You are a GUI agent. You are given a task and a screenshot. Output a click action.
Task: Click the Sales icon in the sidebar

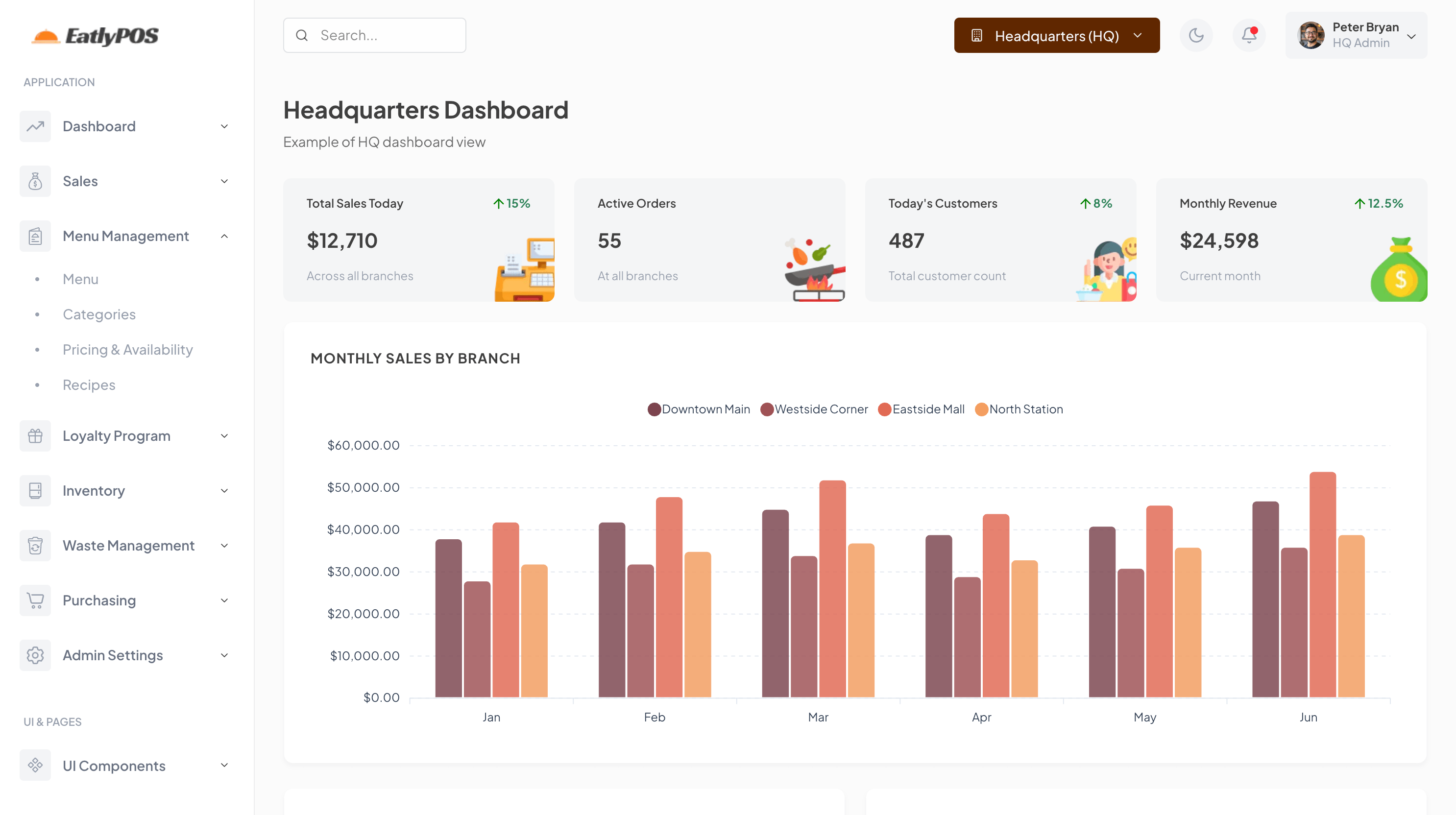[35, 181]
